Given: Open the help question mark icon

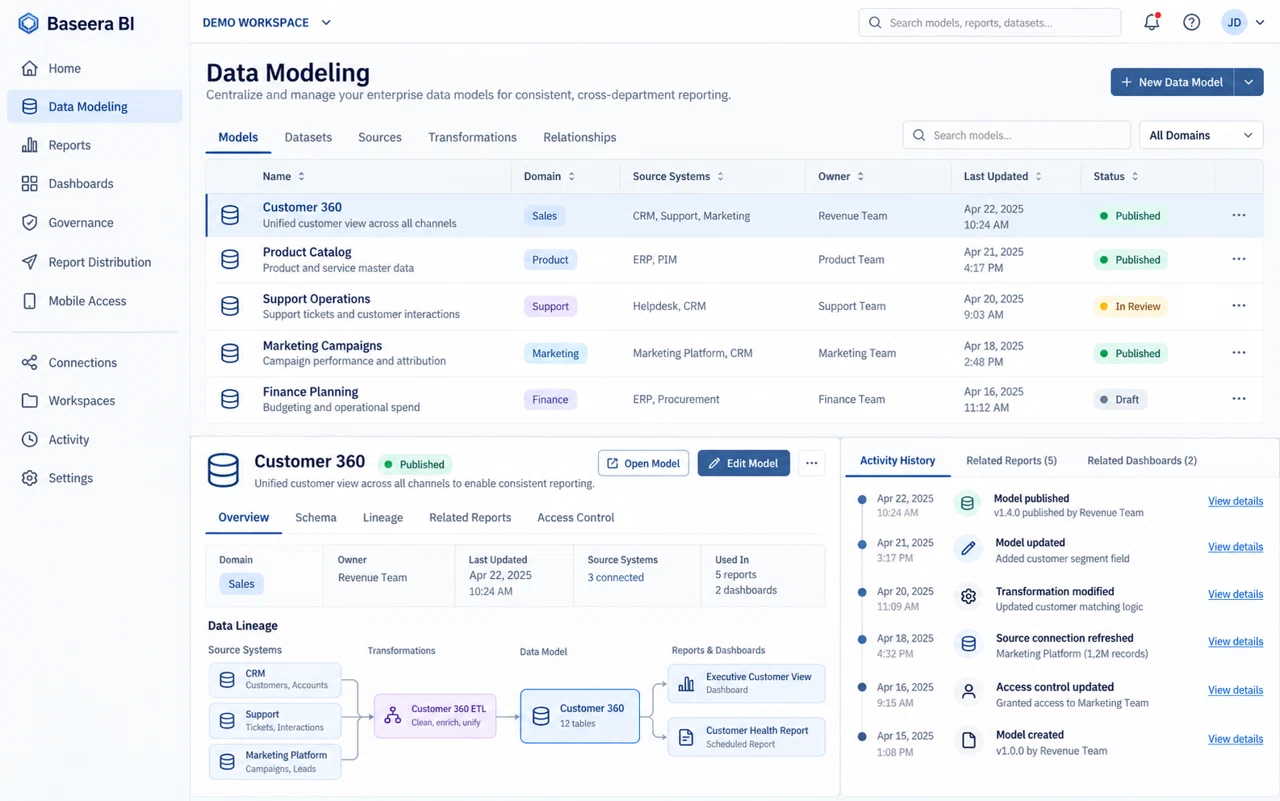Looking at the screenshot, I should (x=1191, y=22).
